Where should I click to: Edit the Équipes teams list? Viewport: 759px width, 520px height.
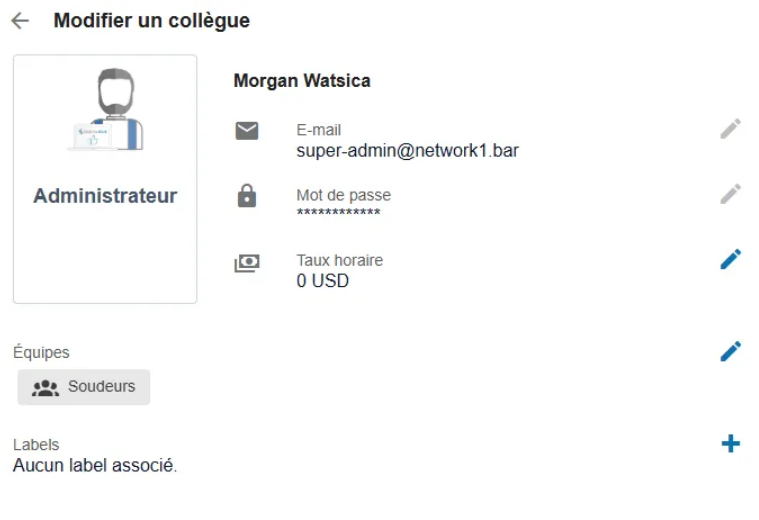(x=730, y=352)
